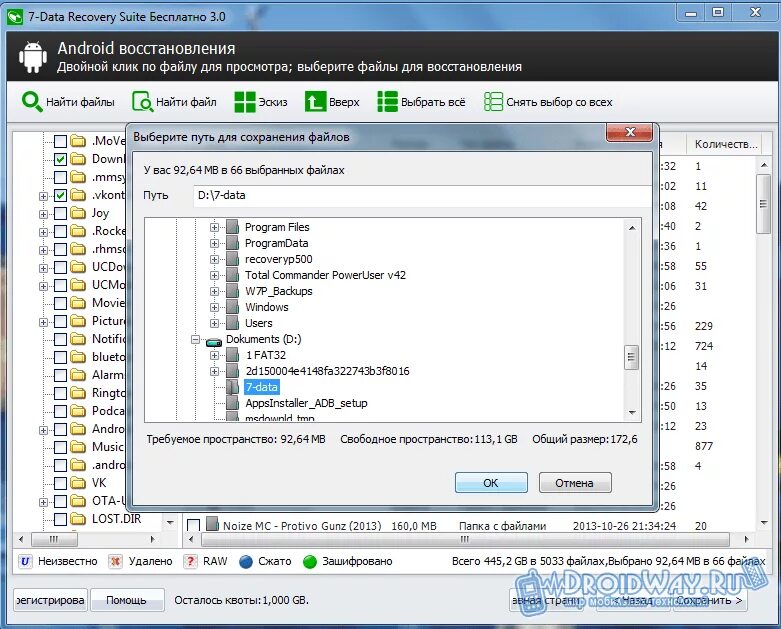
Task: Collapse the Dokuments (D:) drive node
Action: click(195, 339)
